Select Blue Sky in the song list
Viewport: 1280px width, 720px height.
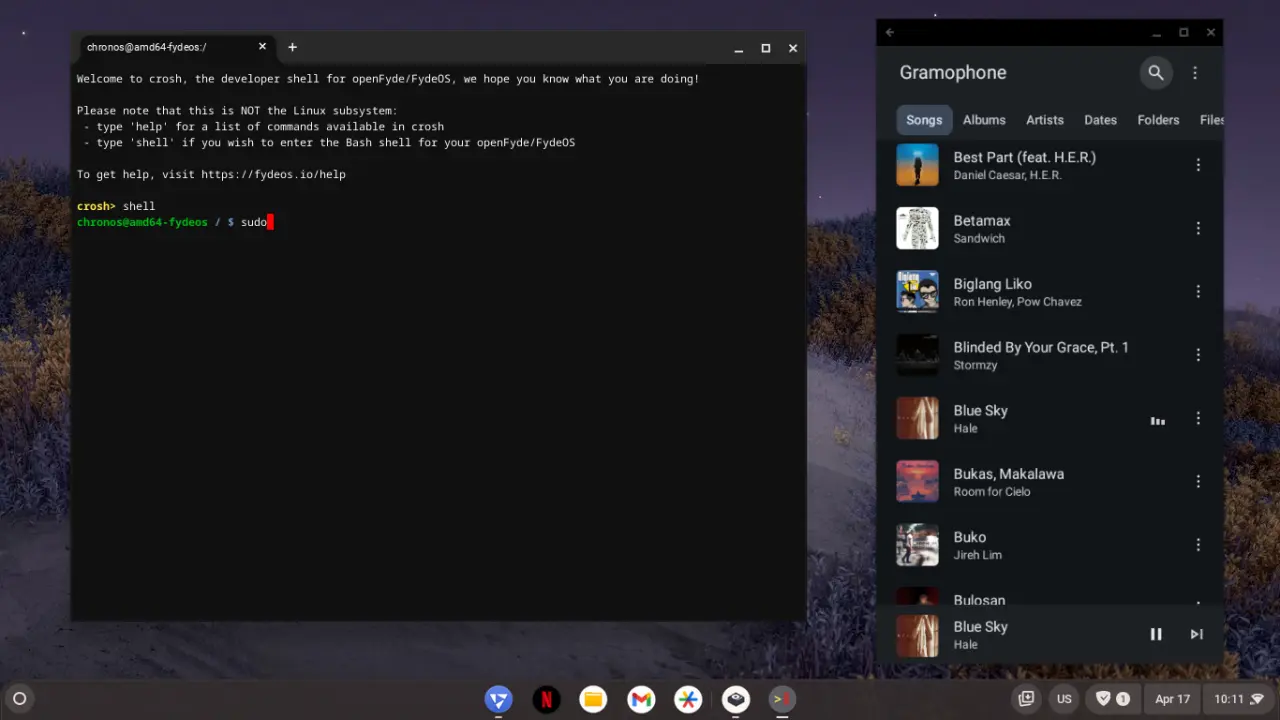(x=1049, y=418)
